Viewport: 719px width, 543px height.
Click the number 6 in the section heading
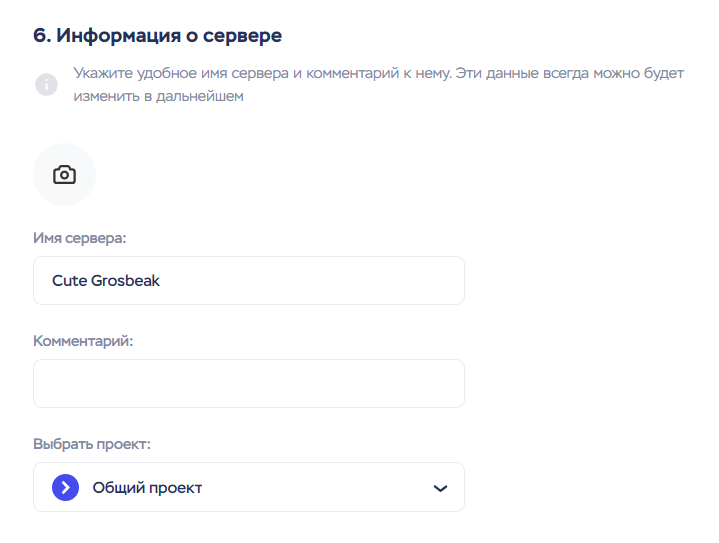pos(40,36)
